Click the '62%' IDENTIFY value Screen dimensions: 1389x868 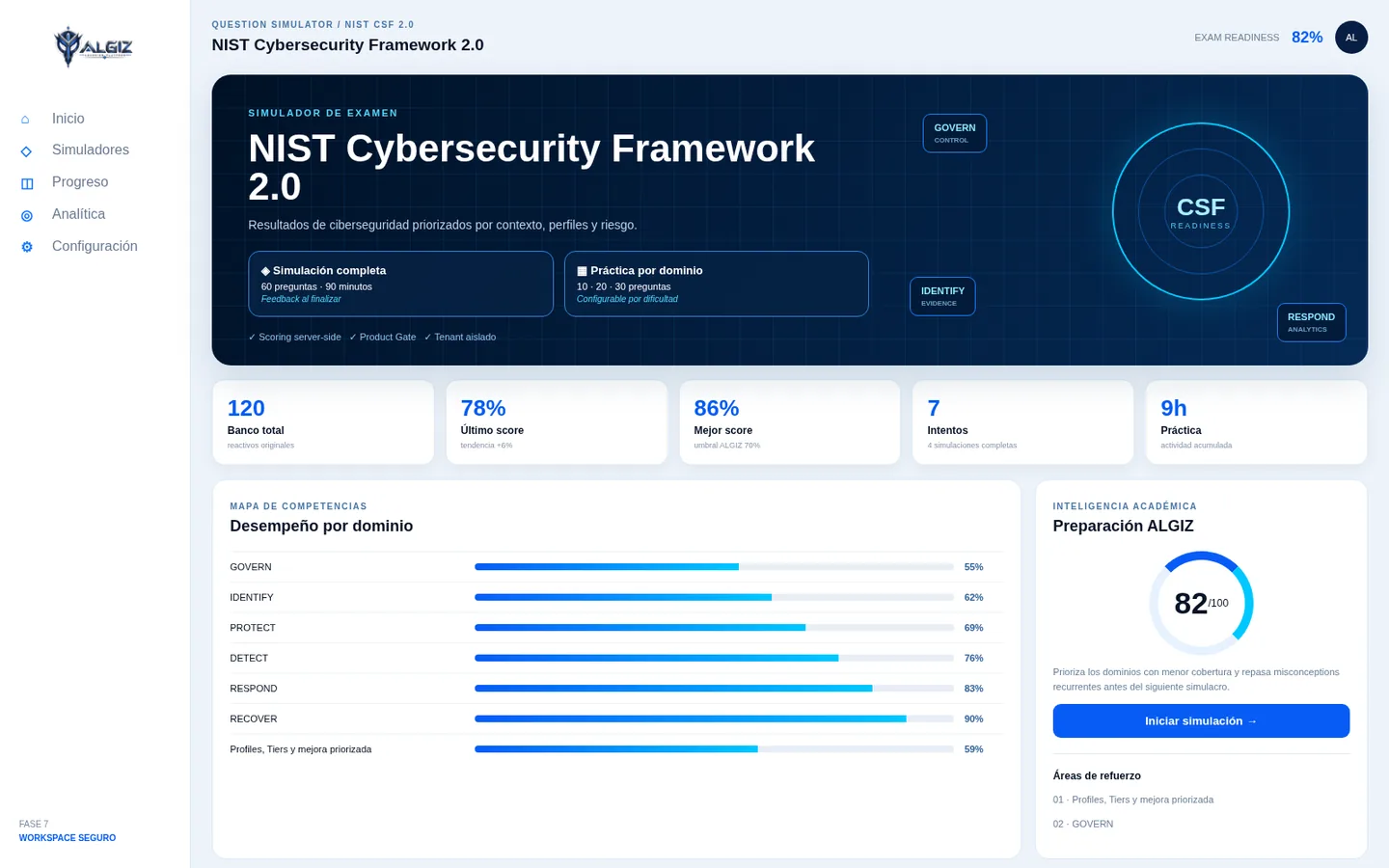pos(973,597)
